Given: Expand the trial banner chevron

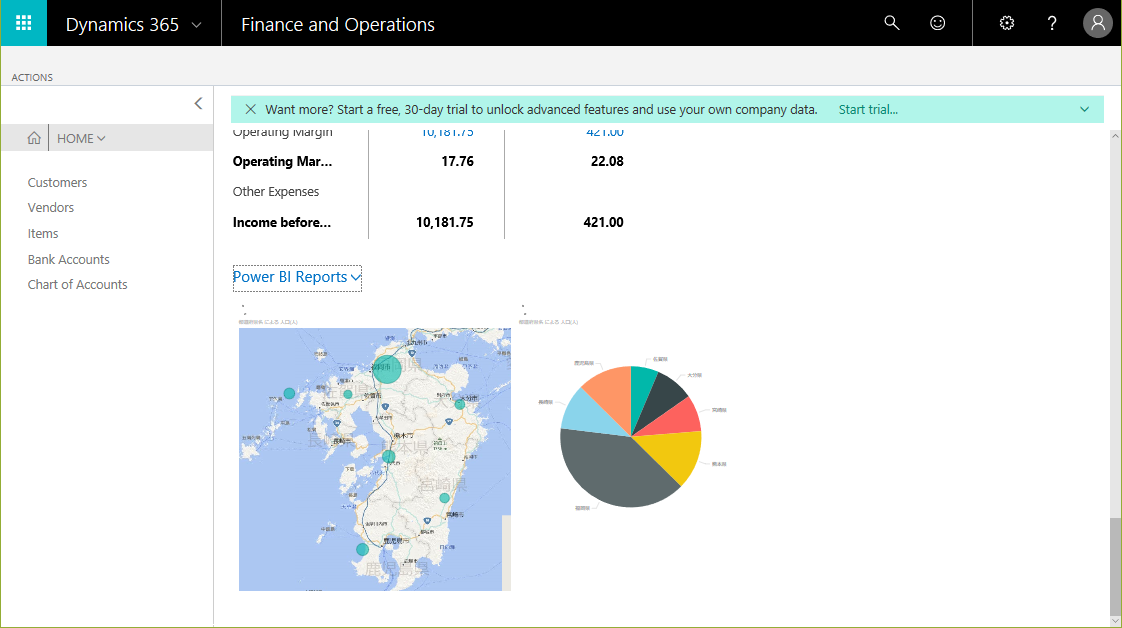Looking at the screenshot, I should coord(1085,109).
